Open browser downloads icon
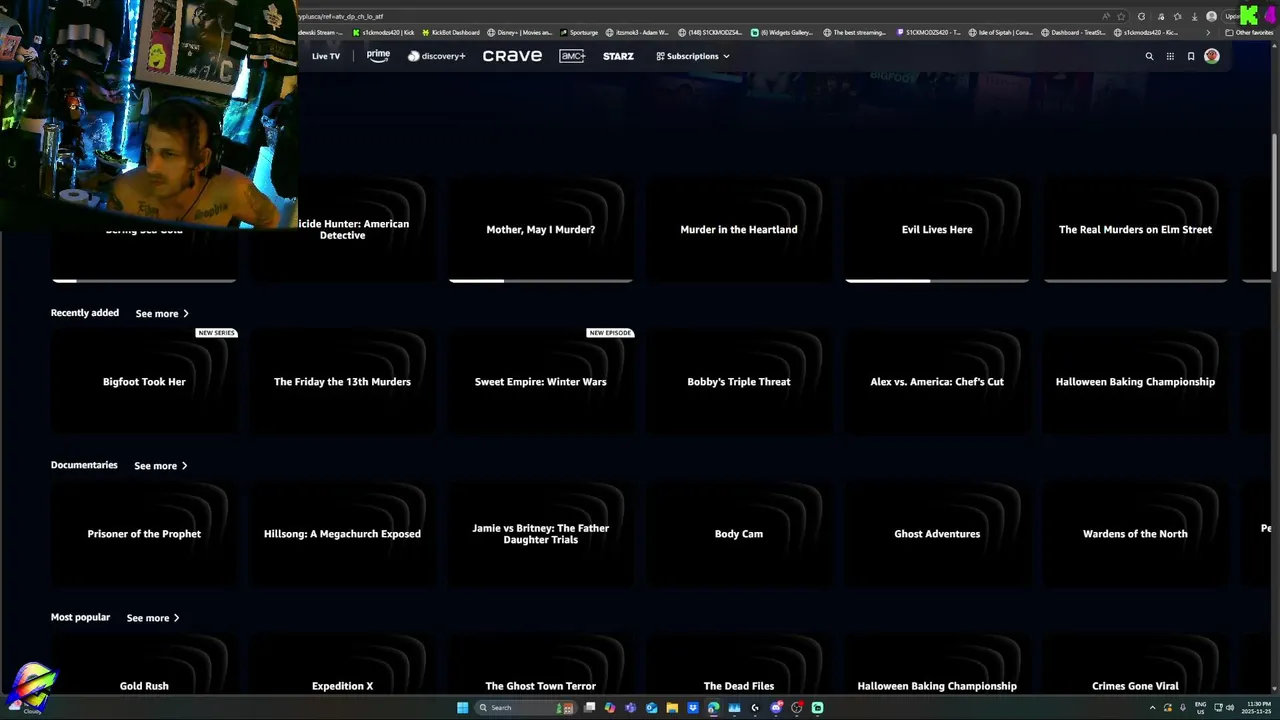 click(x=1195, y=16)
